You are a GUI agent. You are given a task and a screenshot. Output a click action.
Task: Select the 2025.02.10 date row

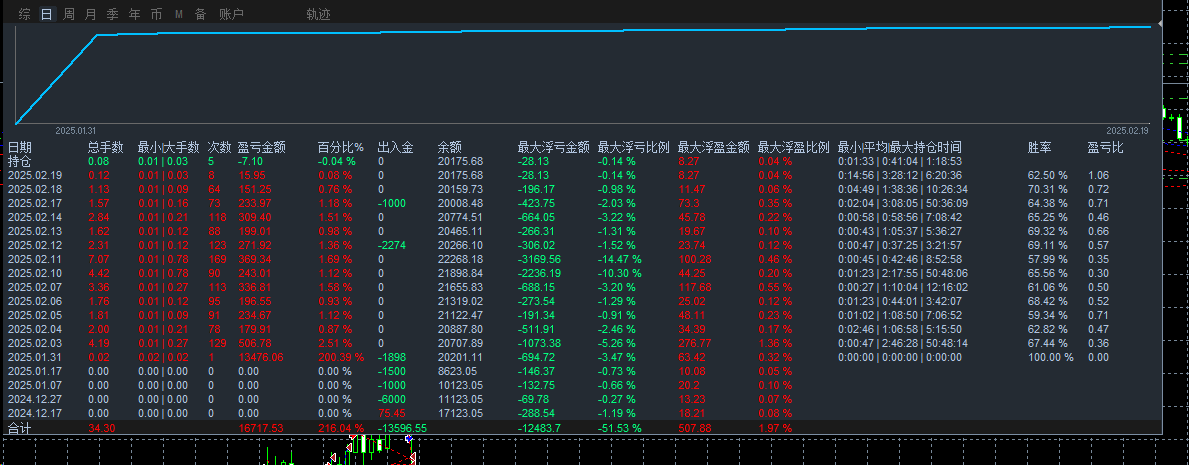point(36,273)
